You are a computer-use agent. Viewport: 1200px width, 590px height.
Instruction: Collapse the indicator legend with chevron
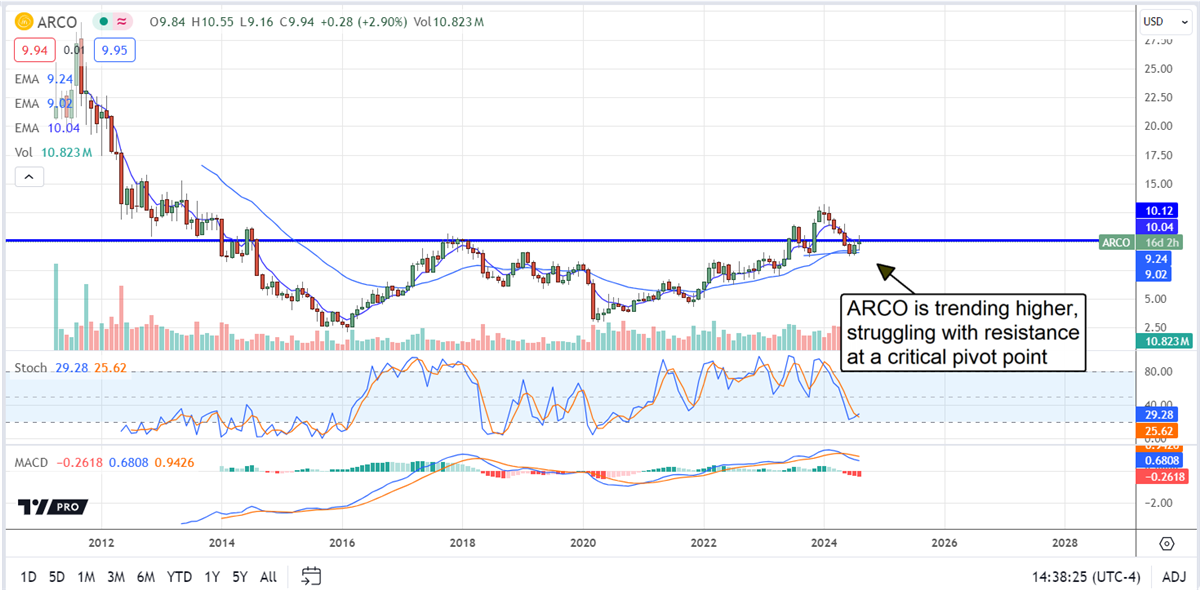click(x=27, y=178)
